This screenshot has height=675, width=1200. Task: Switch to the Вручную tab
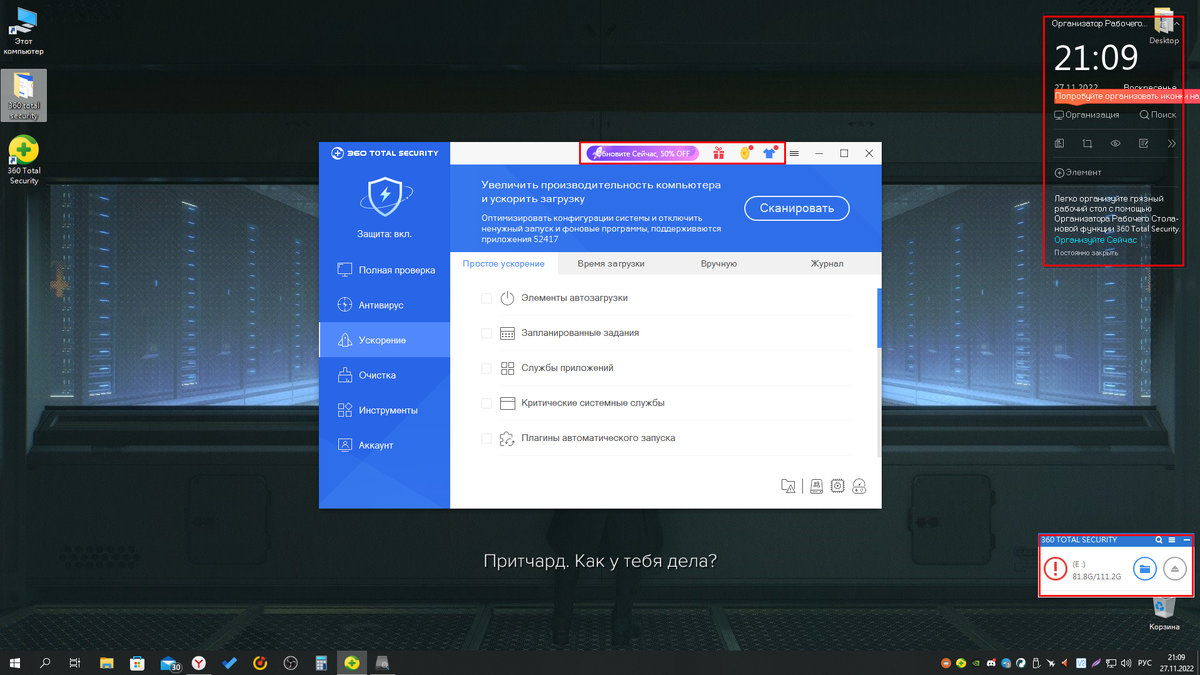719,263
